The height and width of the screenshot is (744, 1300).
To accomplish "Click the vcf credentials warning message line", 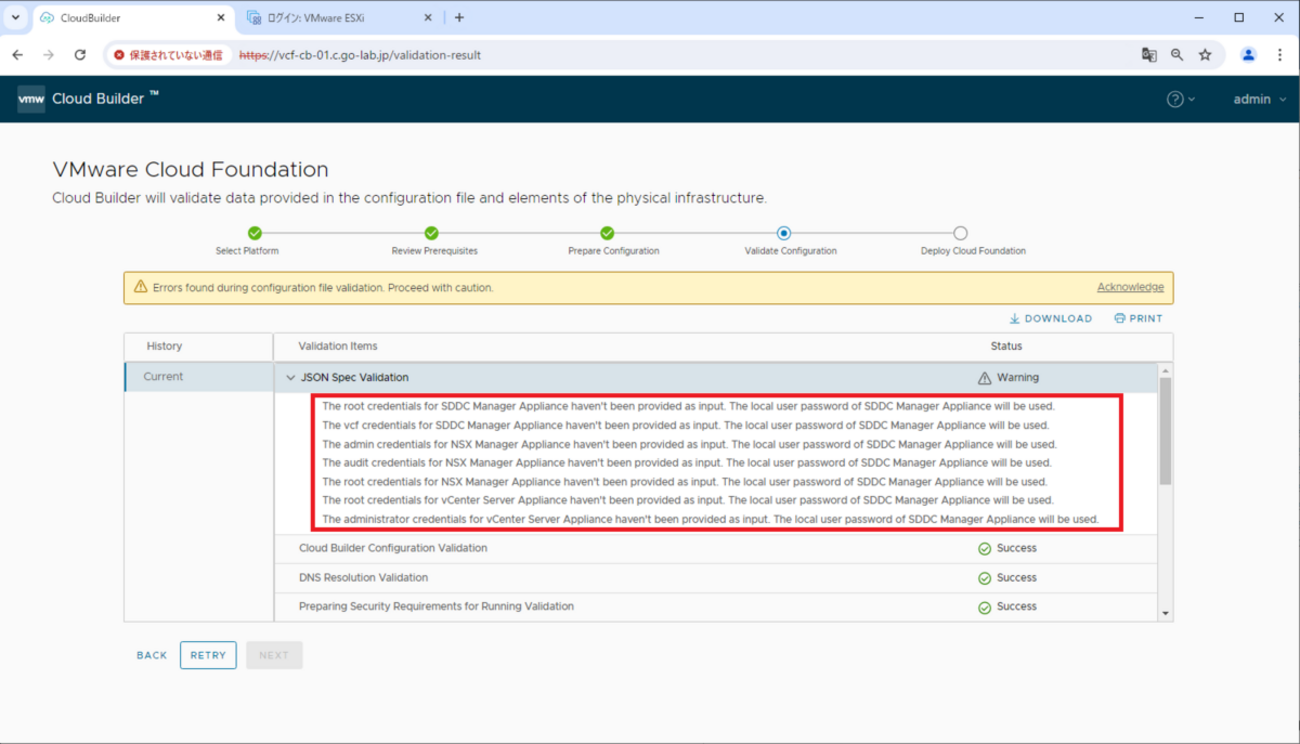I will click(x=685, y=425).
